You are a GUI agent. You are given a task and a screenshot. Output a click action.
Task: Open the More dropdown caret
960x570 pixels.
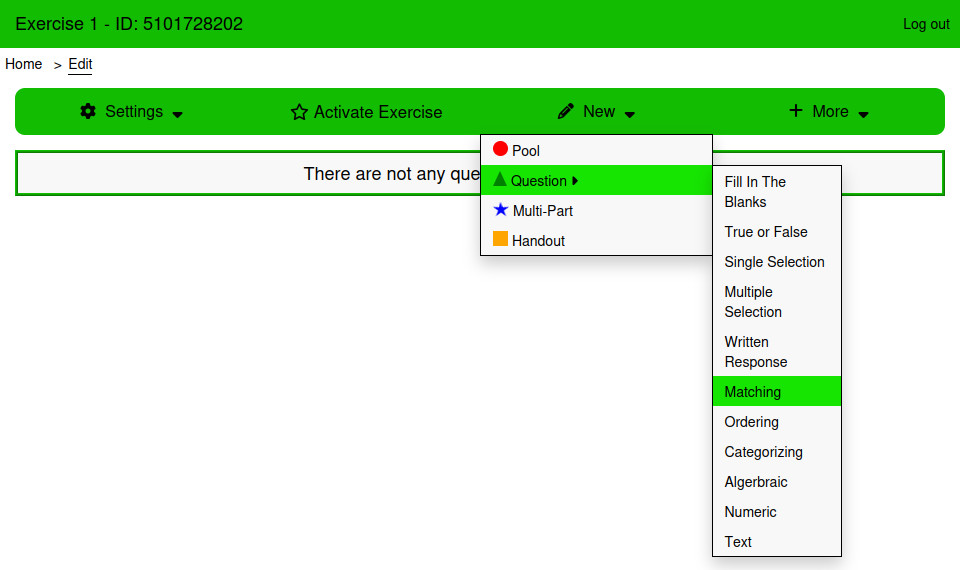point(864,114)
